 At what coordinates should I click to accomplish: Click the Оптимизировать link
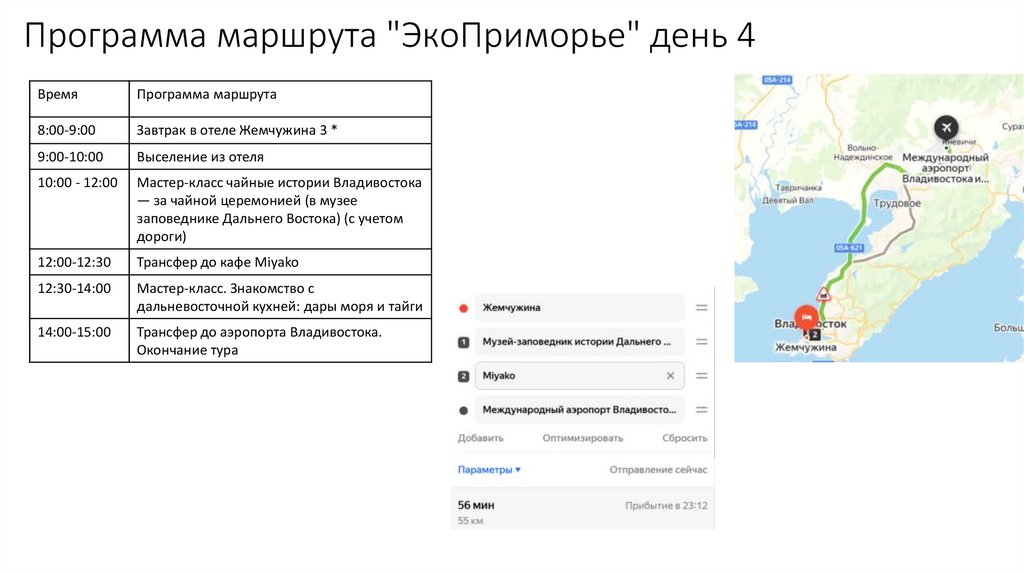click(x=583, y=438)
